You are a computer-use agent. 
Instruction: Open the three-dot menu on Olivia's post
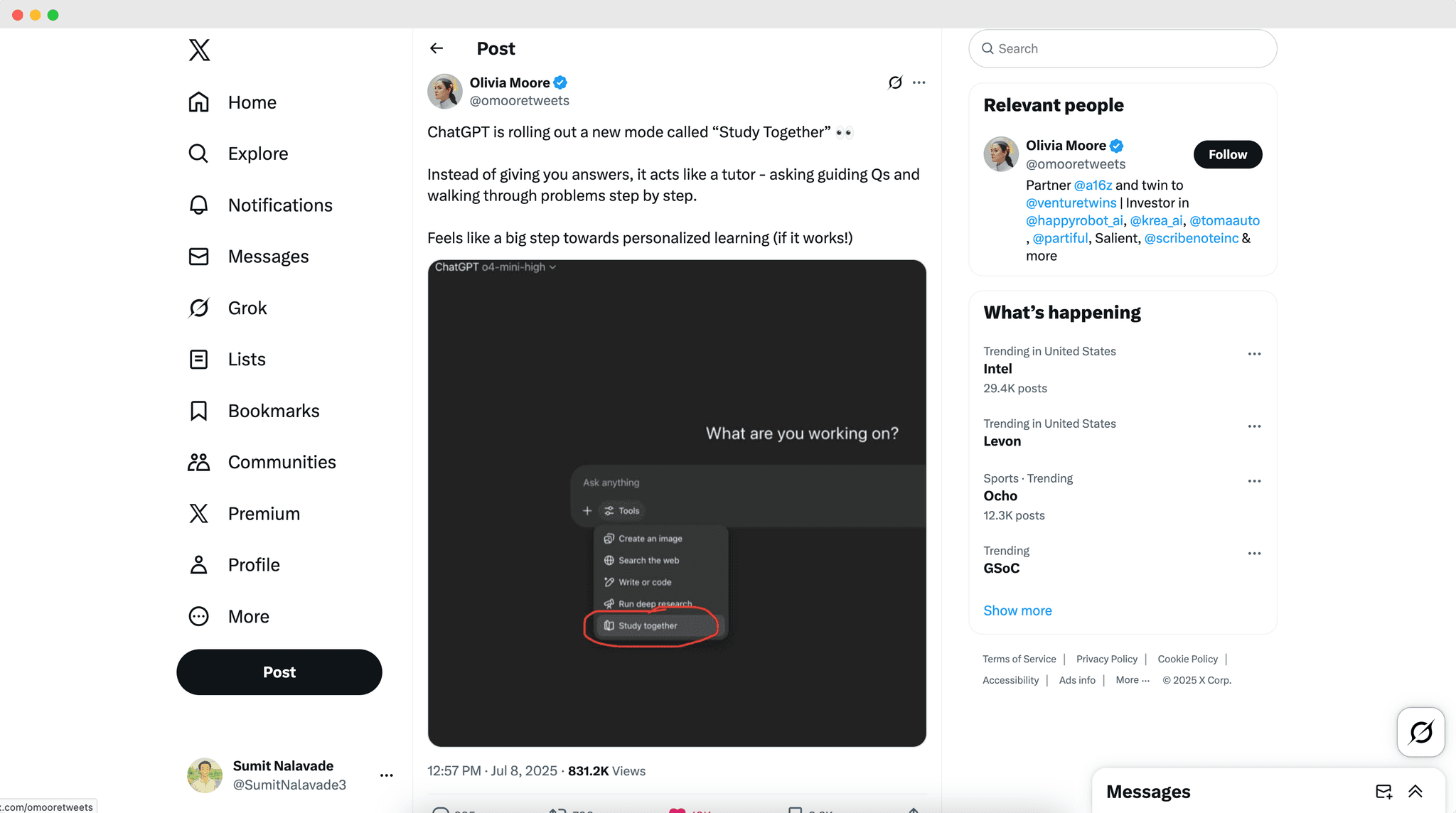[919, 82]
